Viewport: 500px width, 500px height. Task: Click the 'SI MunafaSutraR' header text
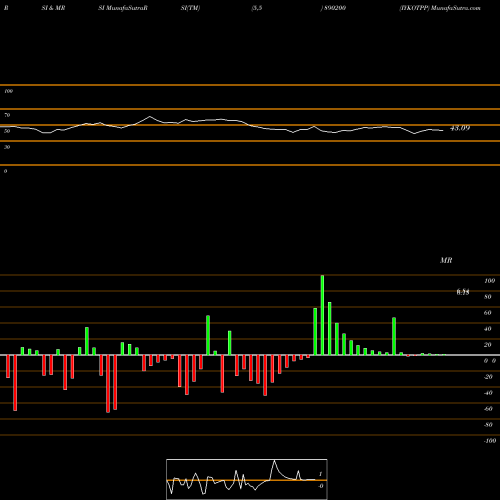click(x=123, y=8)
